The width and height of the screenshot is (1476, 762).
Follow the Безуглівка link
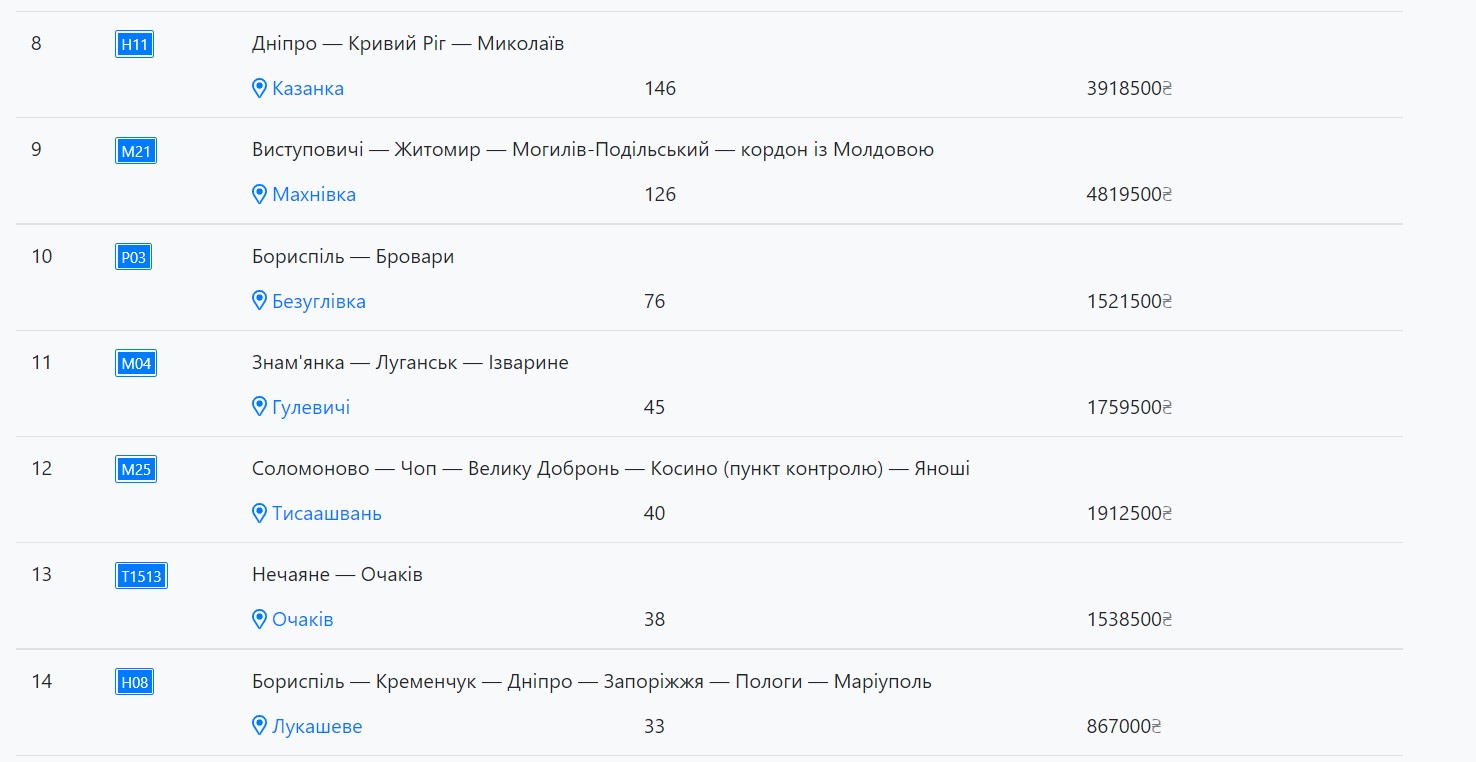coord(319,301)
